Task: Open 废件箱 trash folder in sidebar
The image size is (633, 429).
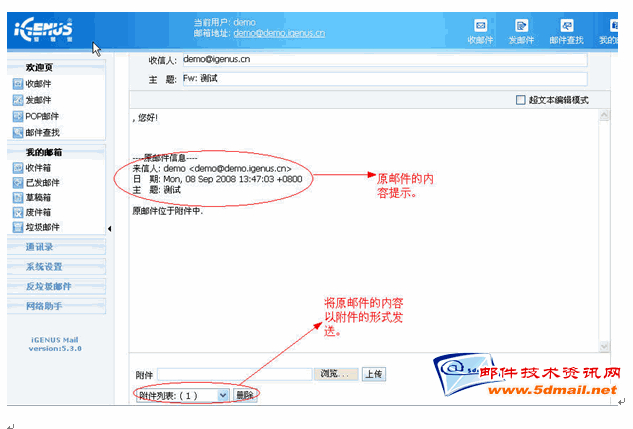Action: 42,213
